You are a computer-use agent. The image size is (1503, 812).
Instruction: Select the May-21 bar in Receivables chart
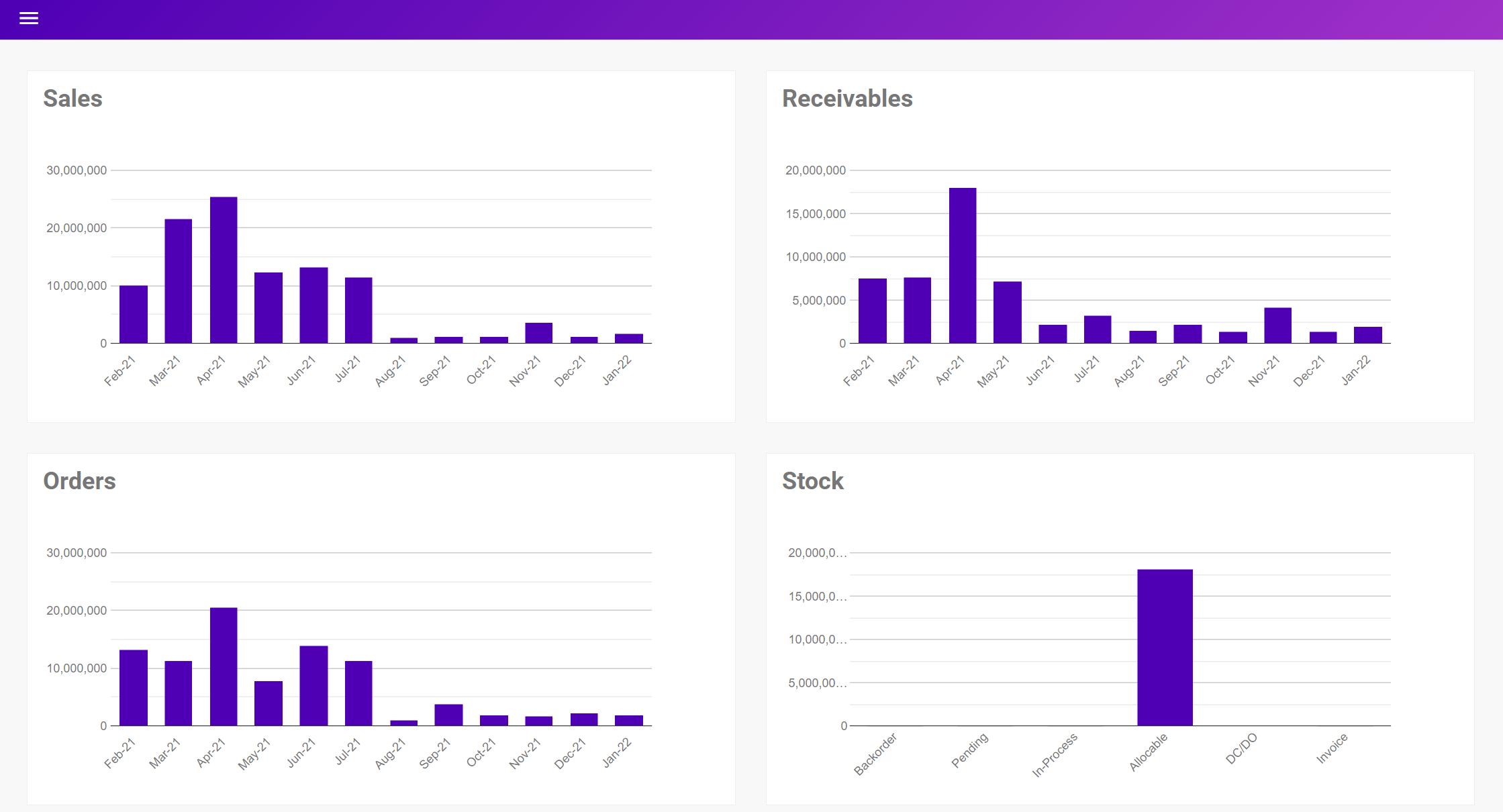tap(1008, 313)
